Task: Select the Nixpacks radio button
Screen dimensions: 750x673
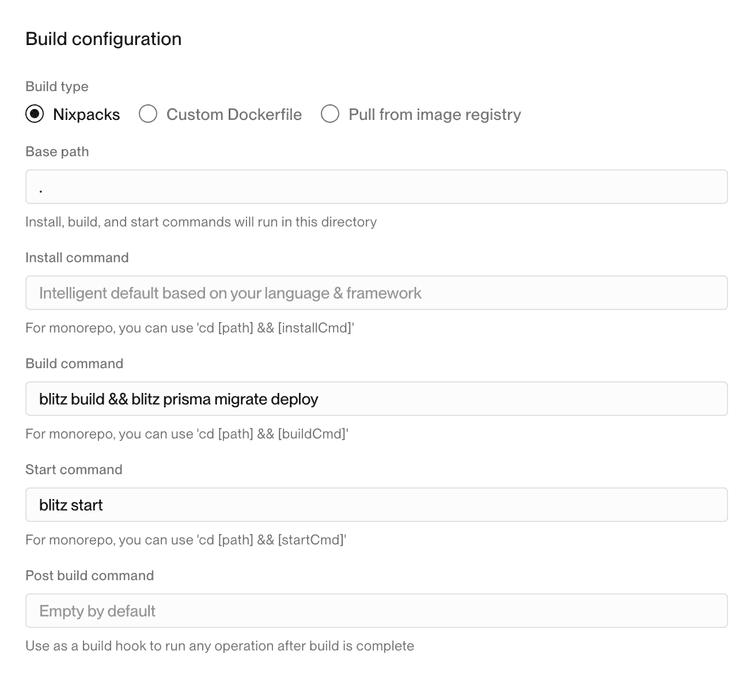Action: pos(35,114)
